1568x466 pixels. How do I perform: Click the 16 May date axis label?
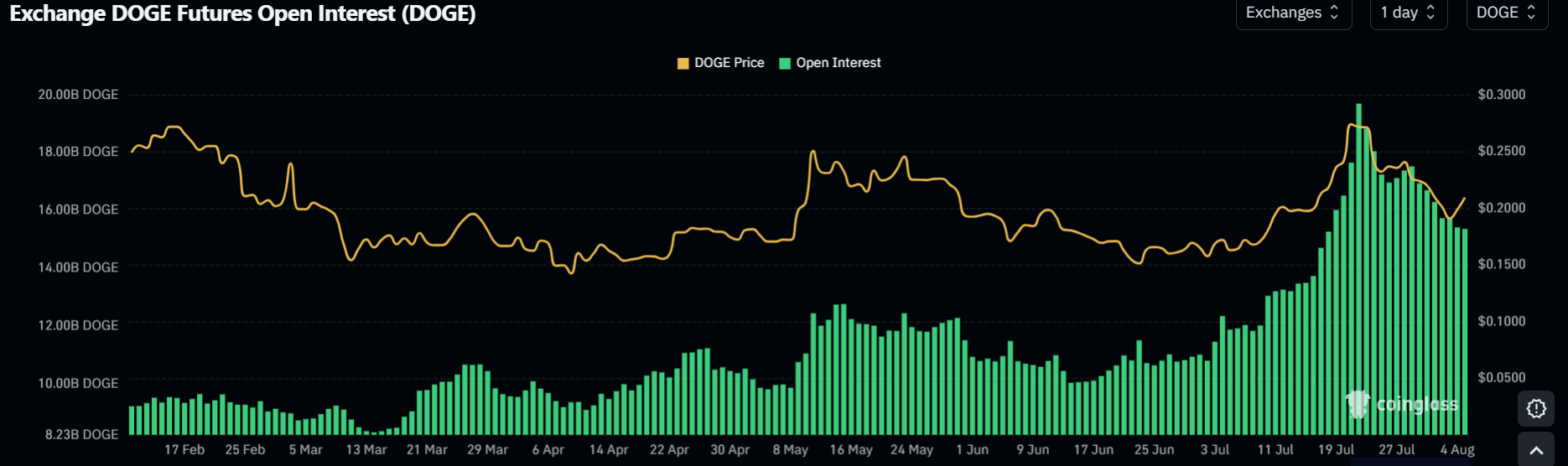click(x=851, y=450)
